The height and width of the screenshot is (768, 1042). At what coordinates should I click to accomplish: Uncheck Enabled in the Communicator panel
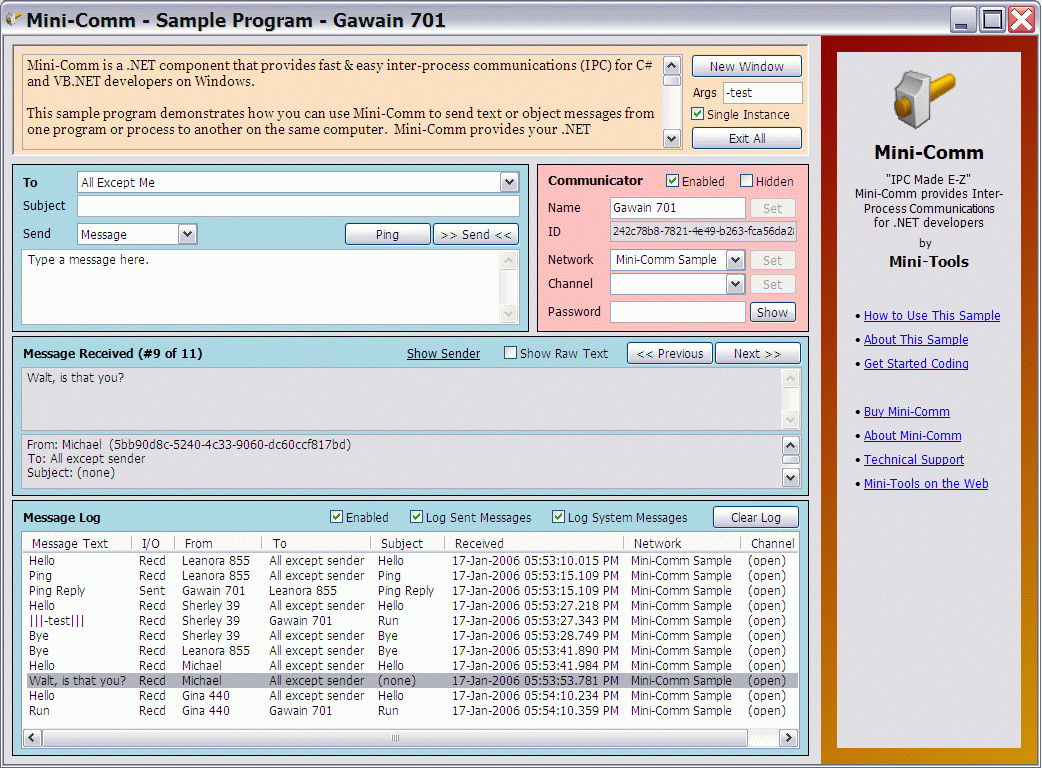pos(673,181)
